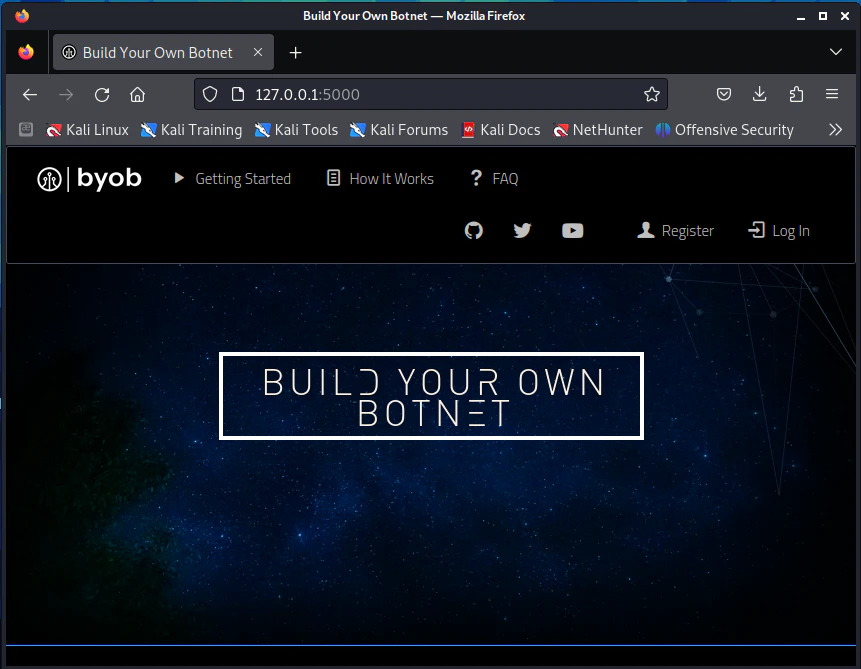Open a new tab with the plus button
The image size is (861, 669).
click(295, 53)
